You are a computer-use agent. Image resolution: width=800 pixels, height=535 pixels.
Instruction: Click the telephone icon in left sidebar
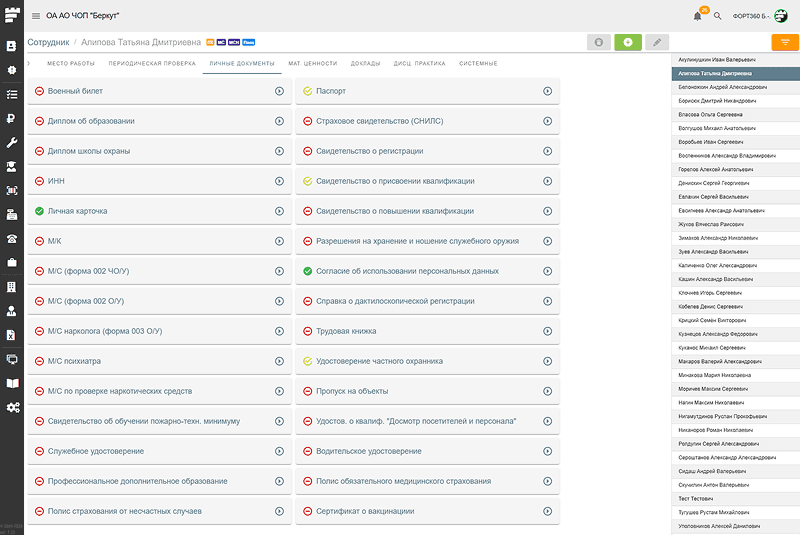point(12,238)
